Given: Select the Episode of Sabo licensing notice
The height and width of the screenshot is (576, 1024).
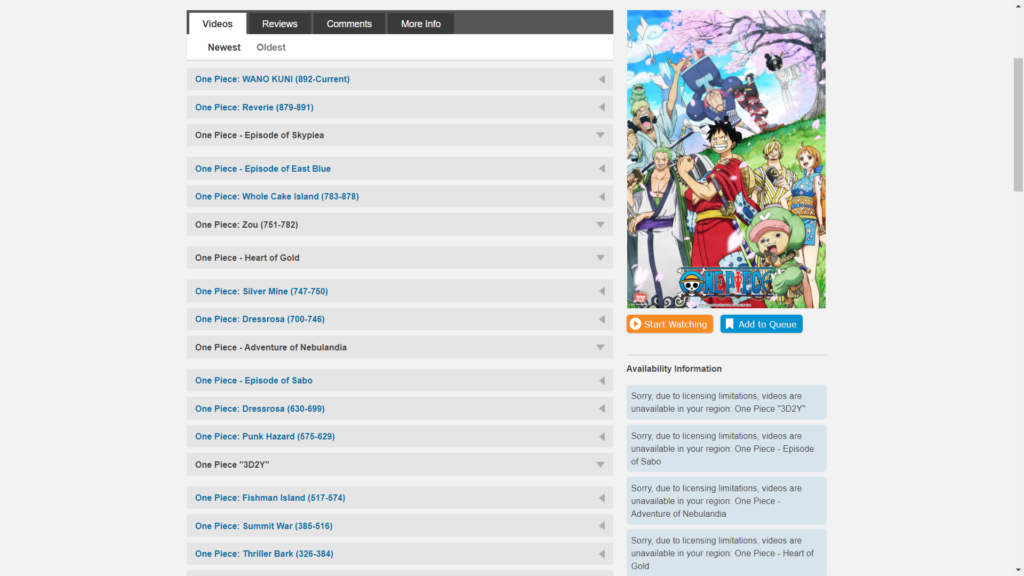Looking at the screenshot, I should tap(726, 449).
